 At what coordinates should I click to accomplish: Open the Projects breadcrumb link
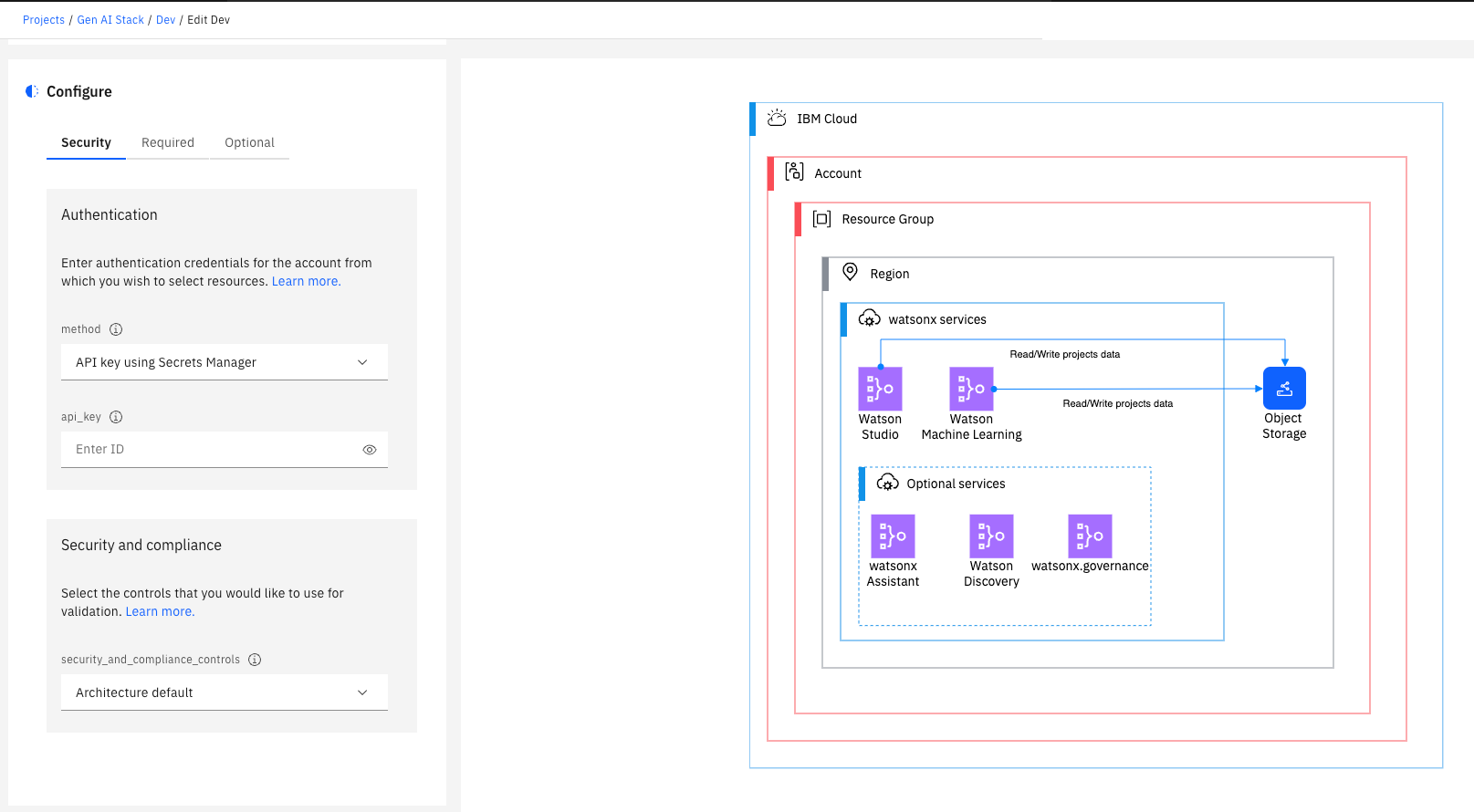click(44, 20)
